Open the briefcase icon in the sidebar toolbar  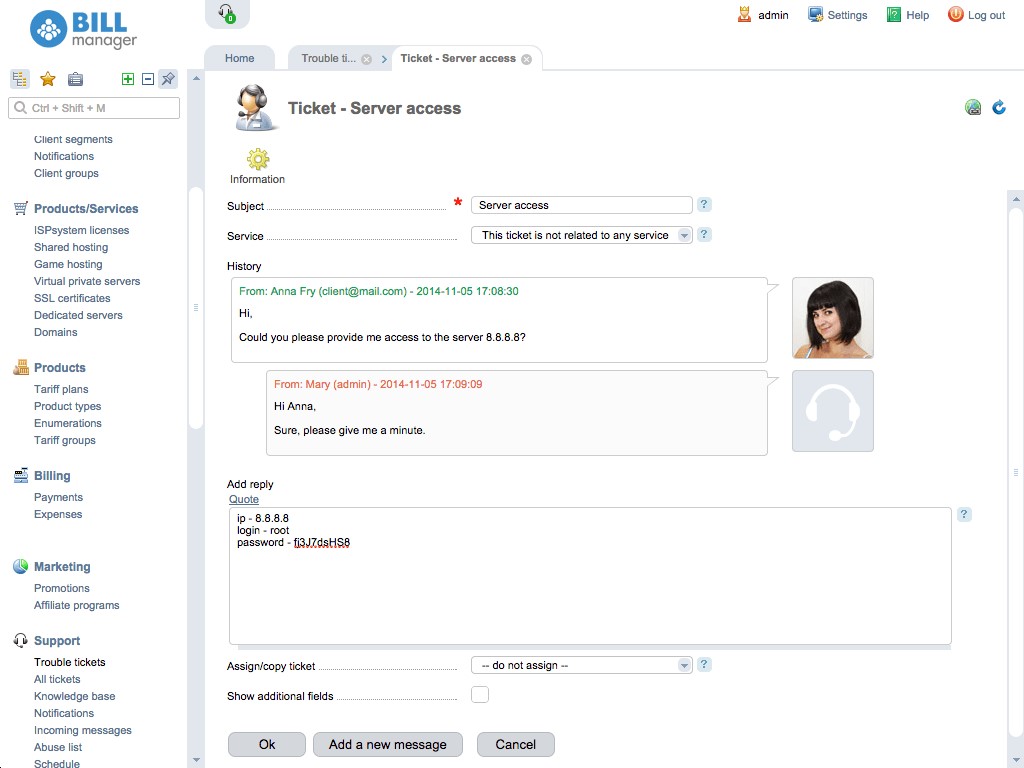(x=75, y=78)
